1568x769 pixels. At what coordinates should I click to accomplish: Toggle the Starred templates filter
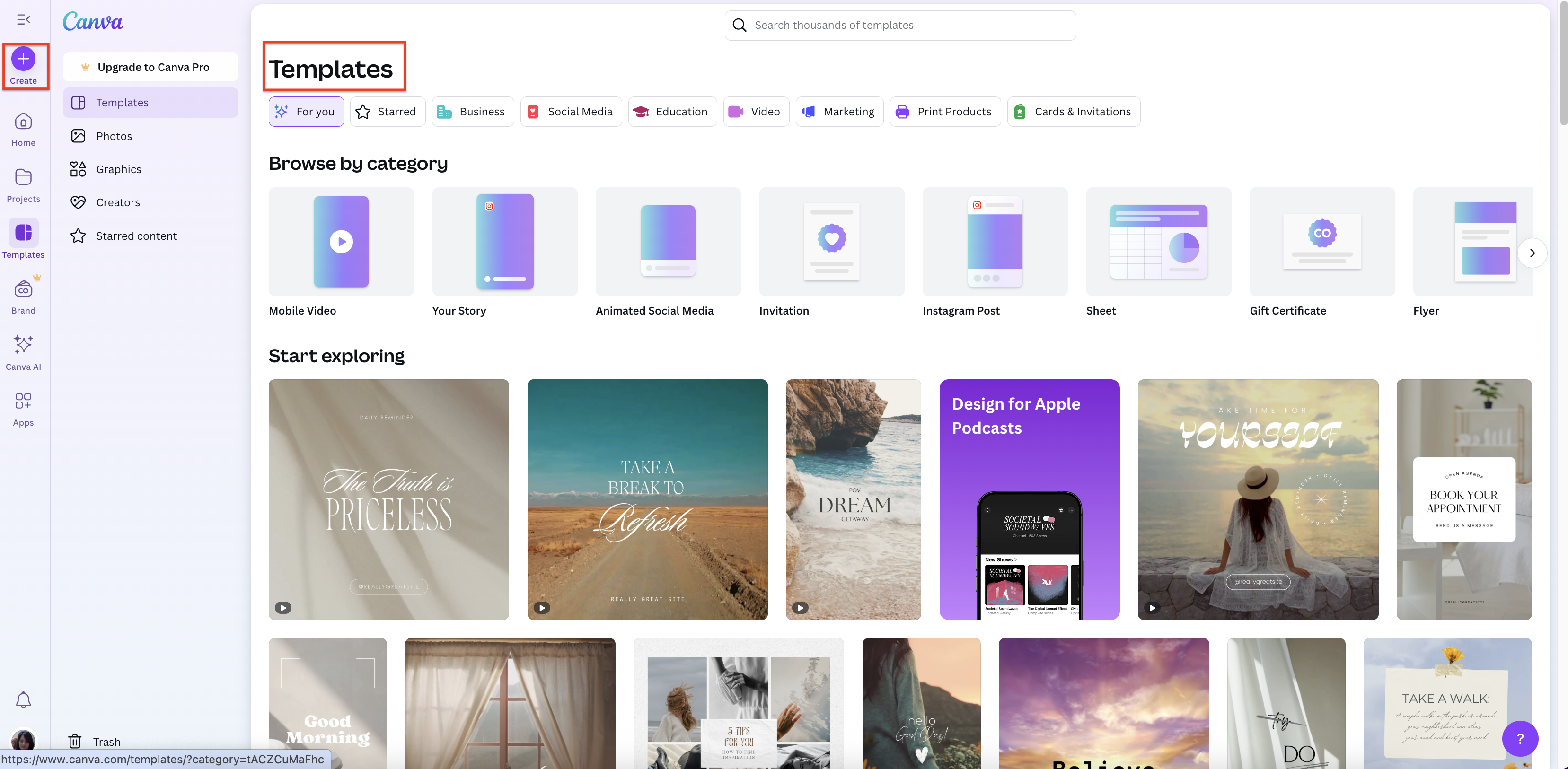[x=387, y=112]
